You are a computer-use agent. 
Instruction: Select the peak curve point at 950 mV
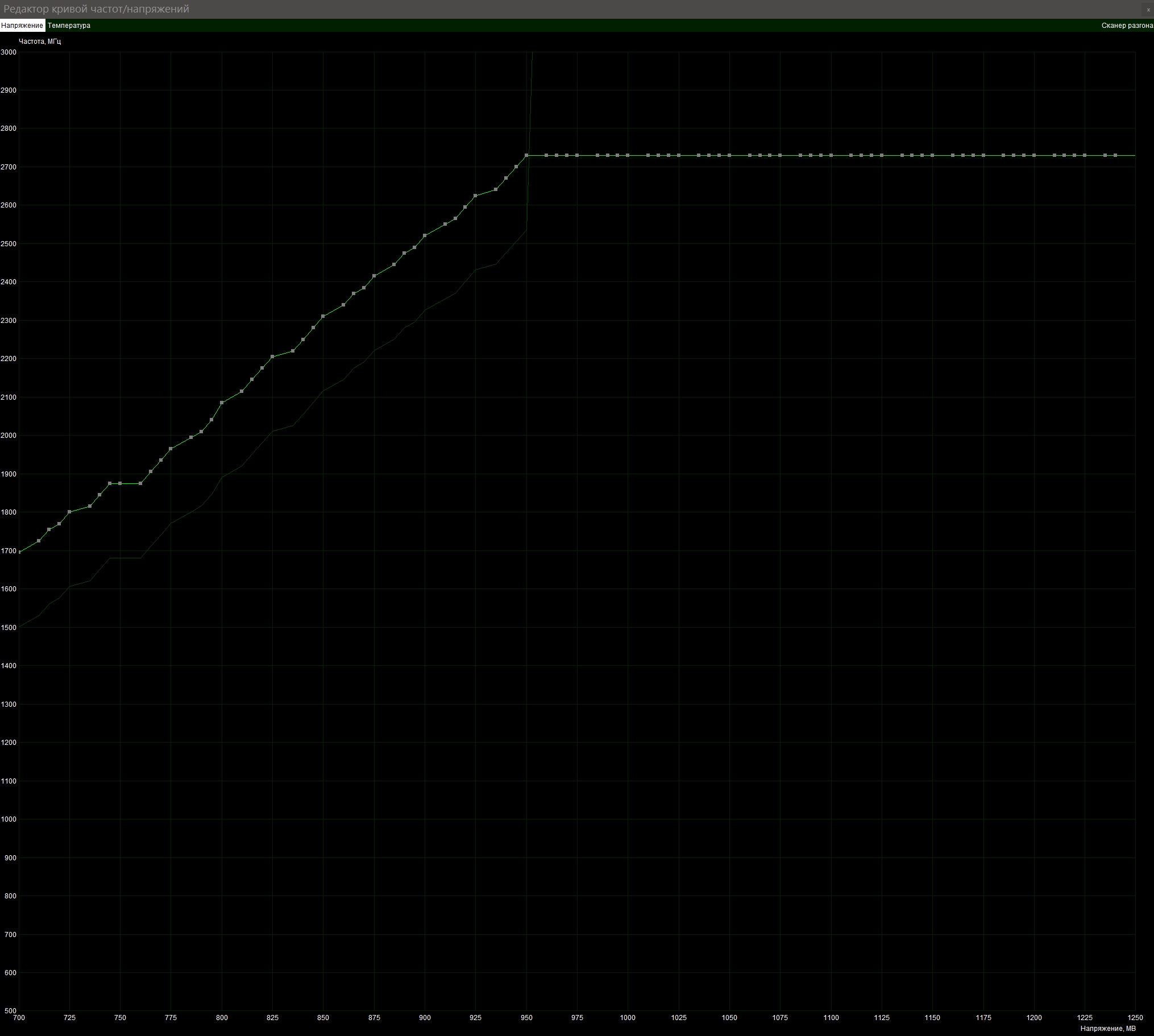[x=526, y=155]
